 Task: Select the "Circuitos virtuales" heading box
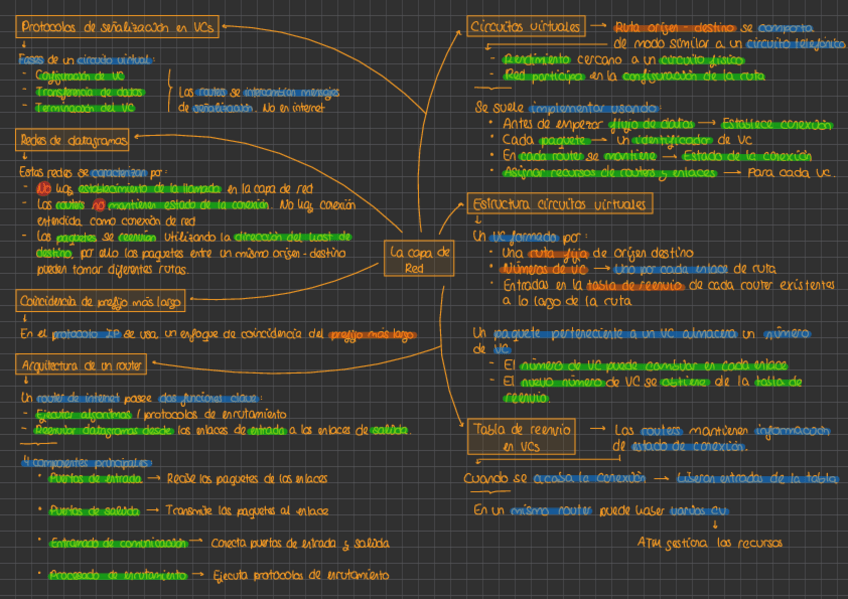click(525, 26)
